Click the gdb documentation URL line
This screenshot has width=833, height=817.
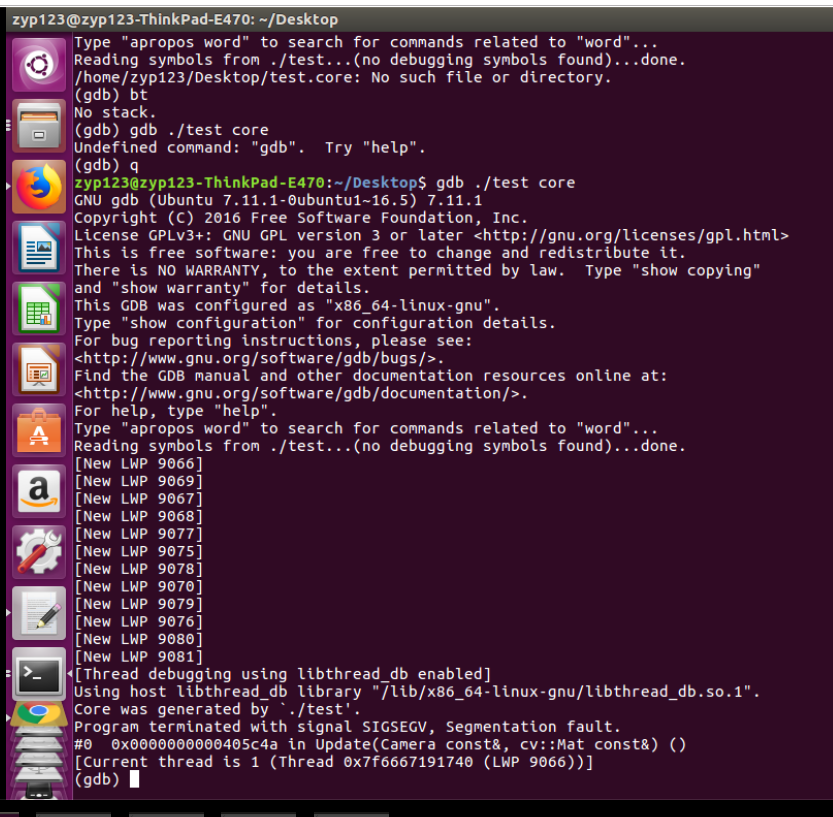(x=301, y=394)
